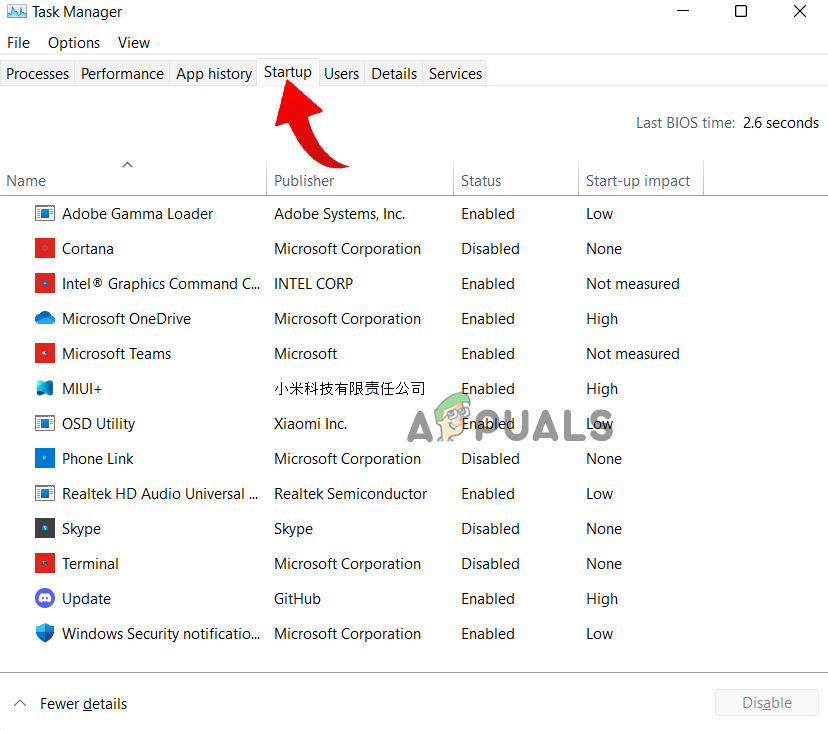Click the Adobe Systems, Inc. publisher cell

pos(340,214)
